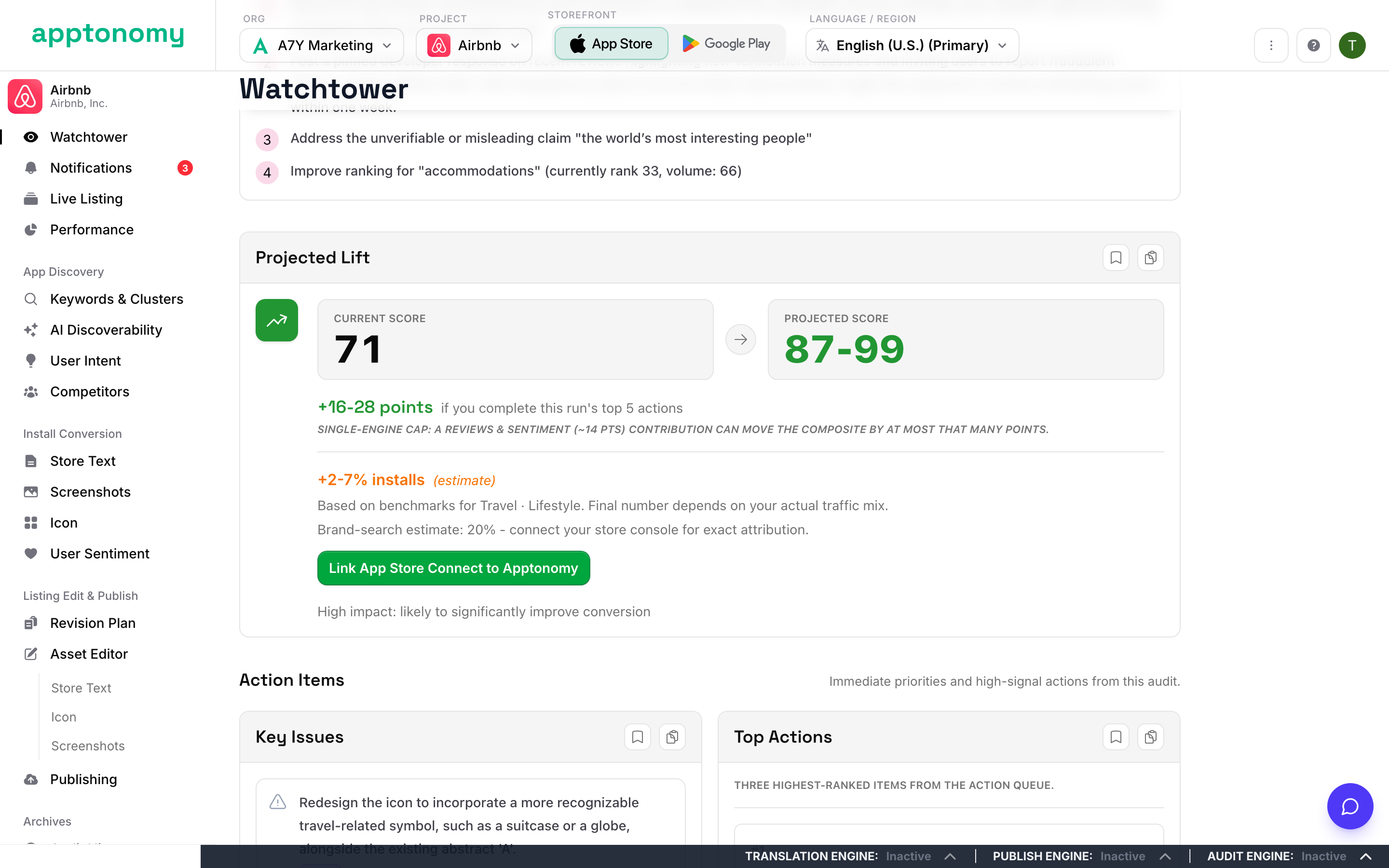
Task: Open the three-dot more options menu
Action: [x=1271, y=45]
